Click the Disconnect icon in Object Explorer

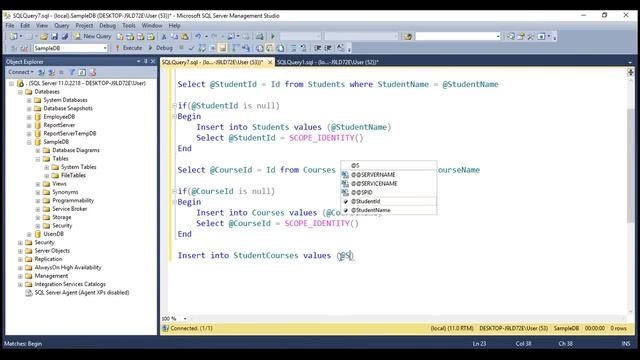(x=51, y=72)
